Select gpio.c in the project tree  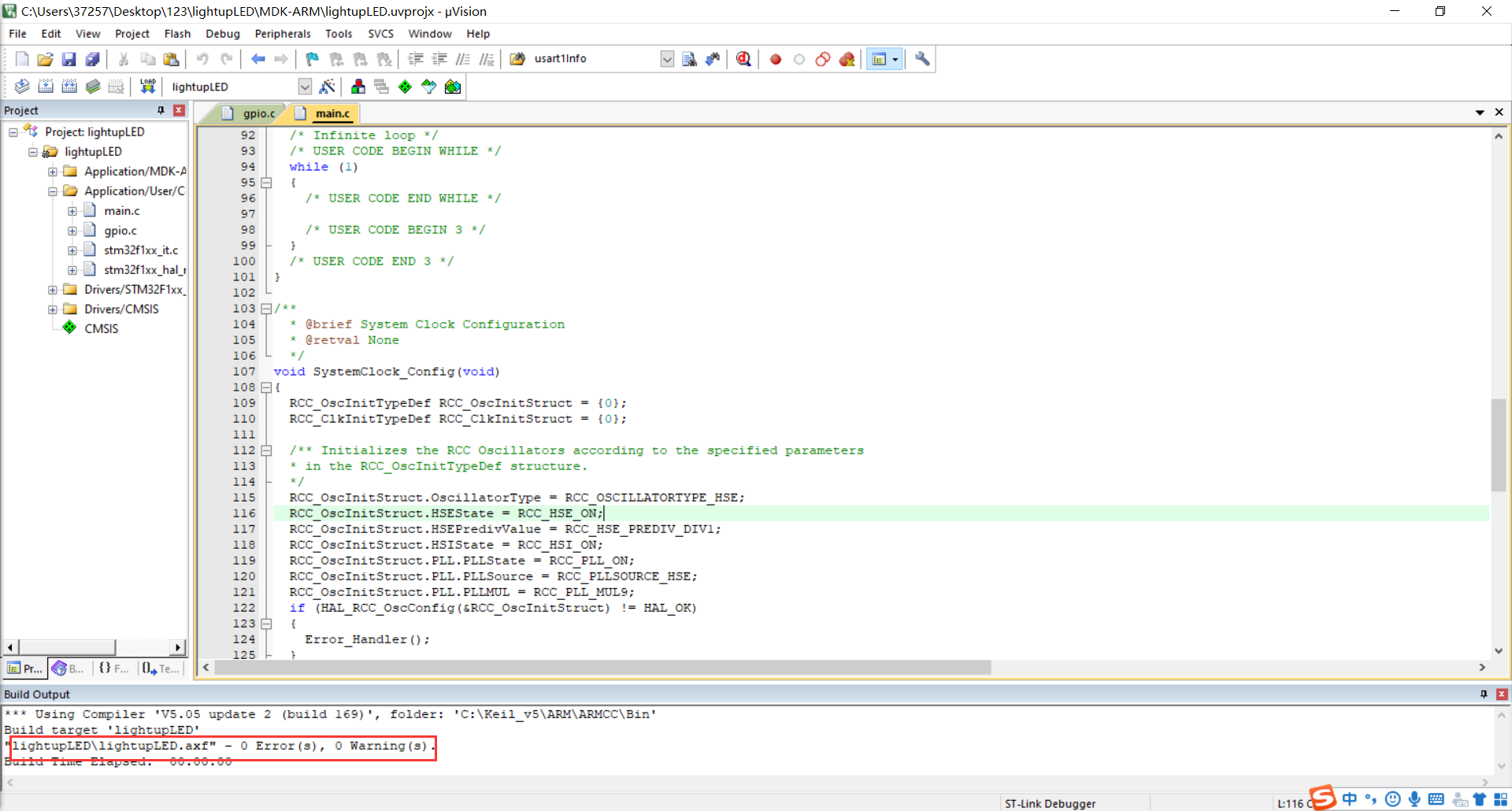pos(120,231)
